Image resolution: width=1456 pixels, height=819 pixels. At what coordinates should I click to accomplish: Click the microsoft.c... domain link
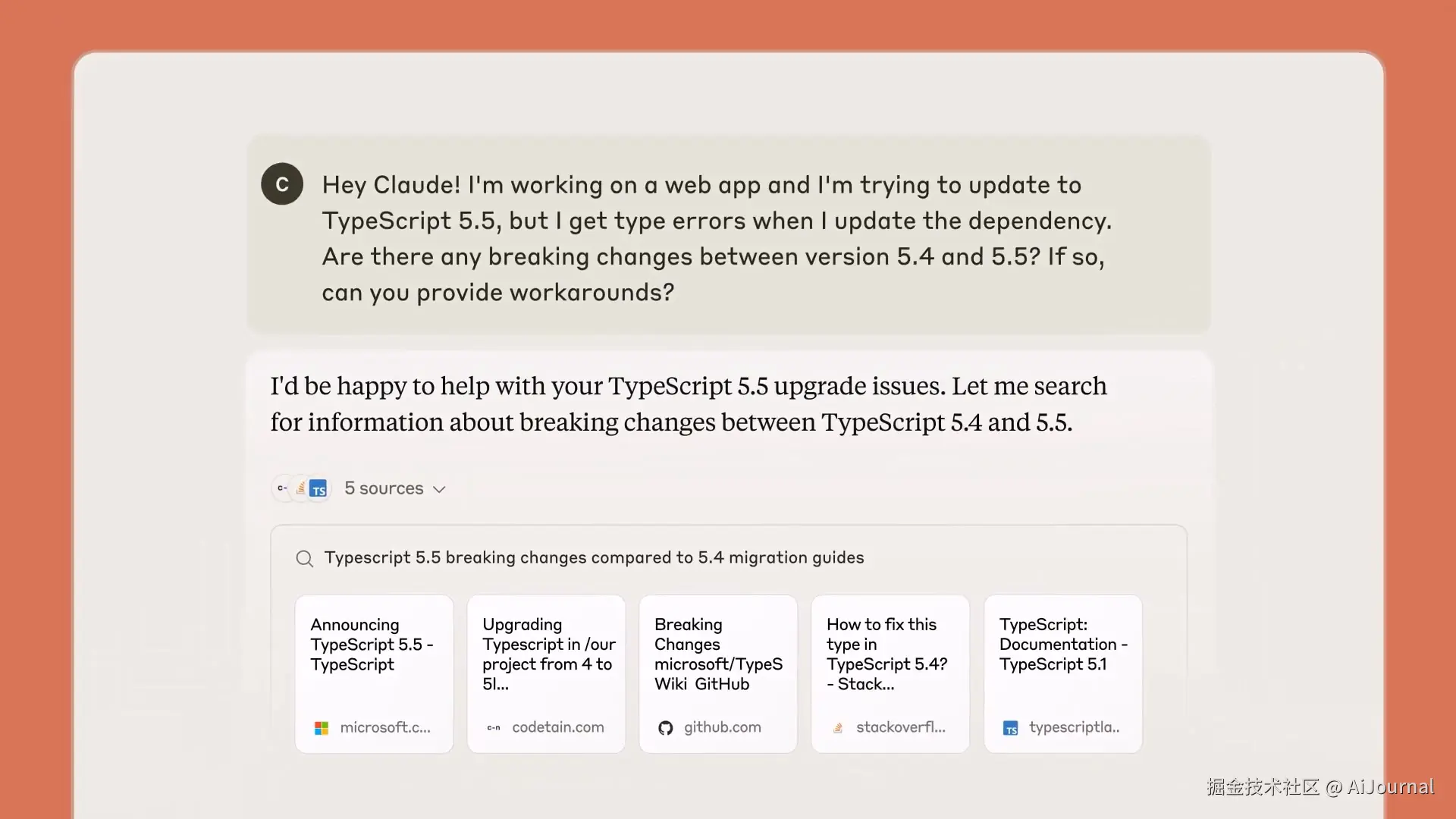[x=385, y=727]
